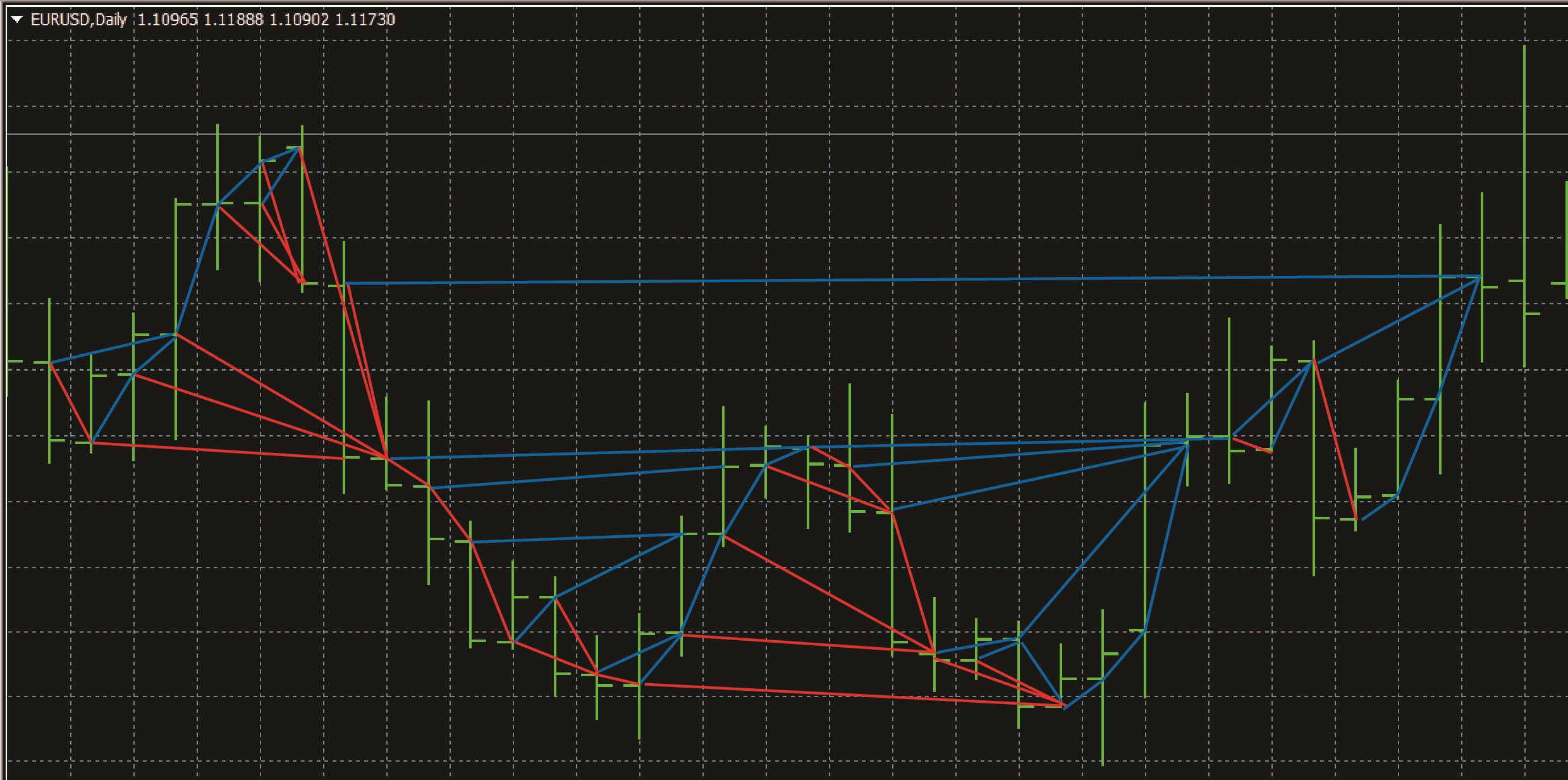
Task: Select the low price value 1.10902
Action: pyautogui.click(x=299, y=20)
